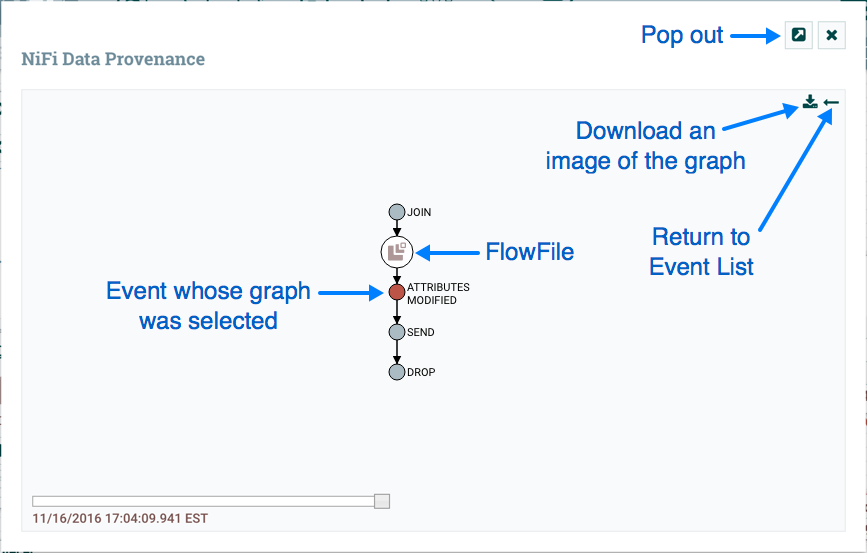
Task: Click the "Return to Event List" annotation text
Action: click(701, 252)
